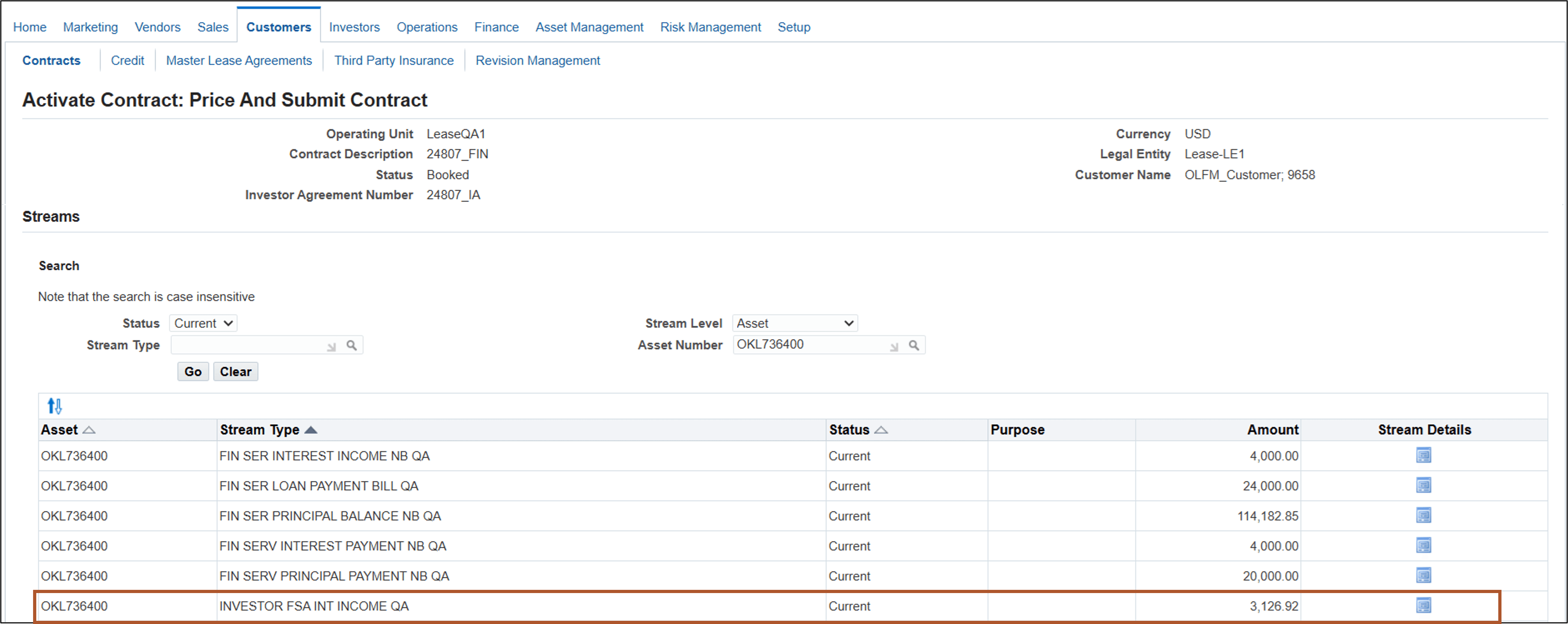The image size is (1568, 624).
Task: Open the Stream Type search magnifier
Action: coord(352,345)
